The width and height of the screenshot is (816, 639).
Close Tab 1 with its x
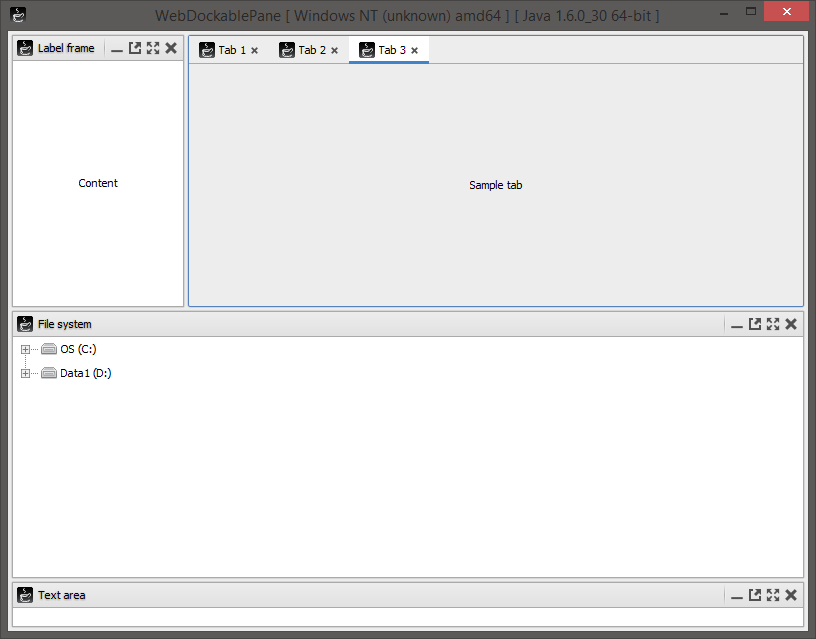click(254, 50)
